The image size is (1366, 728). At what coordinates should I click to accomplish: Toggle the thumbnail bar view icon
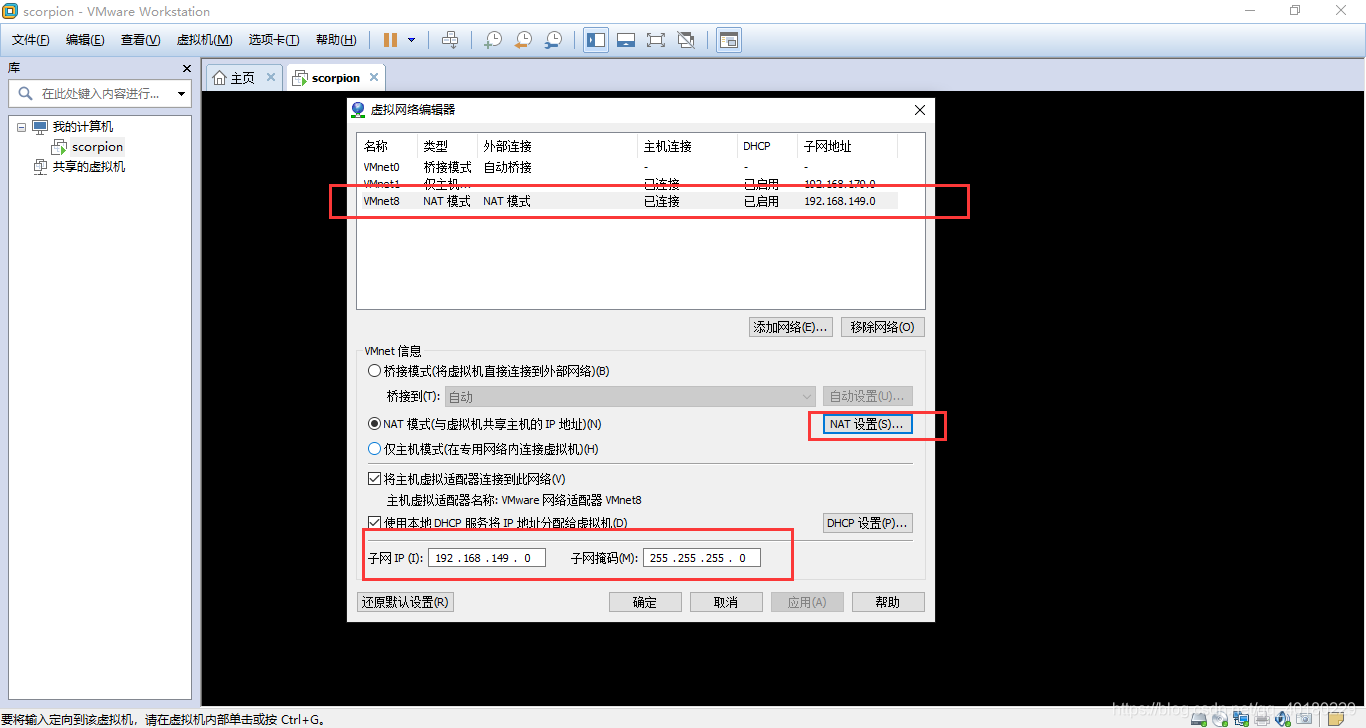tap(626, 40)
